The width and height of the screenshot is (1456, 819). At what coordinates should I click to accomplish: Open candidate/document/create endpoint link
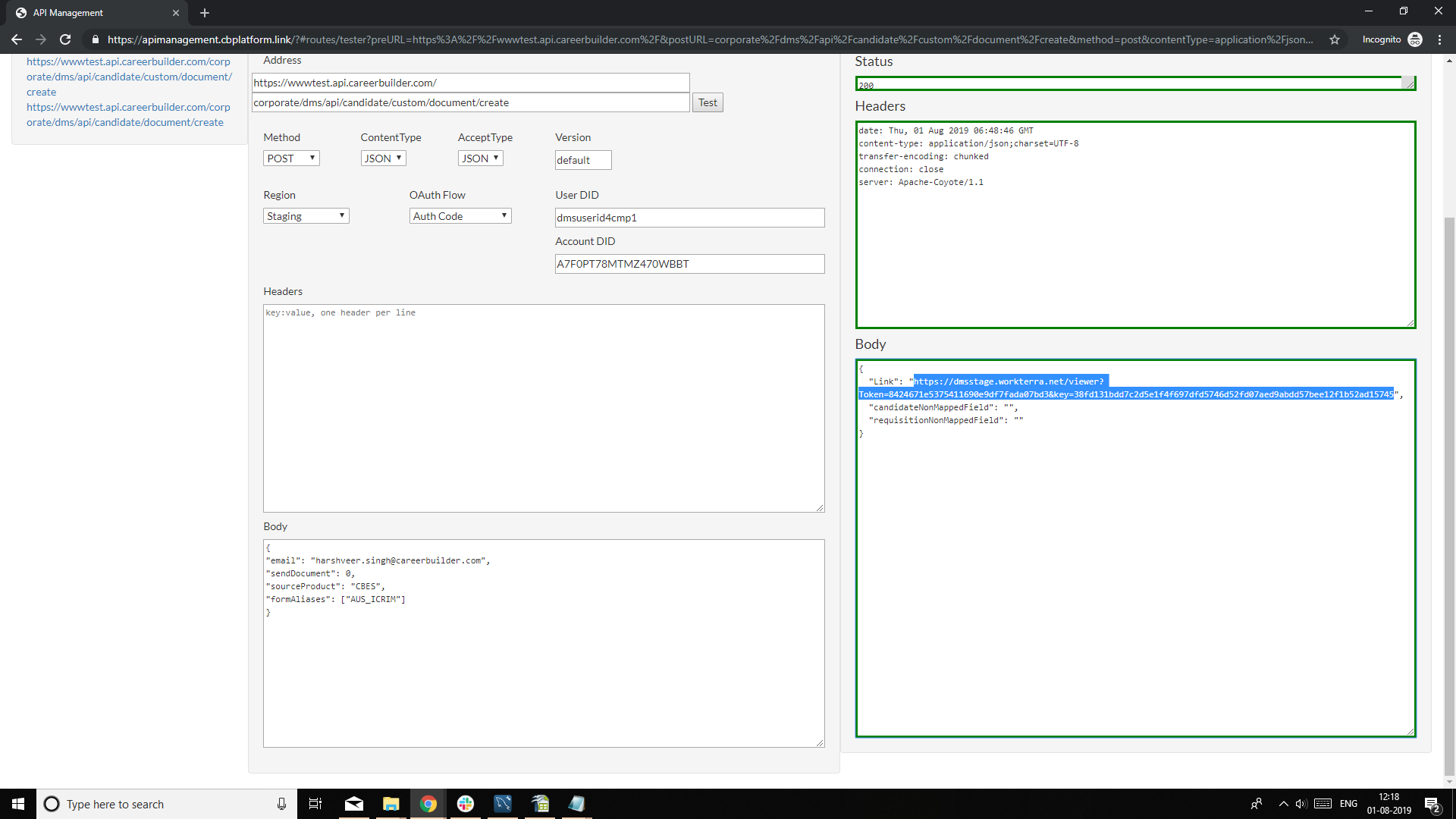(x=128, y=115)
